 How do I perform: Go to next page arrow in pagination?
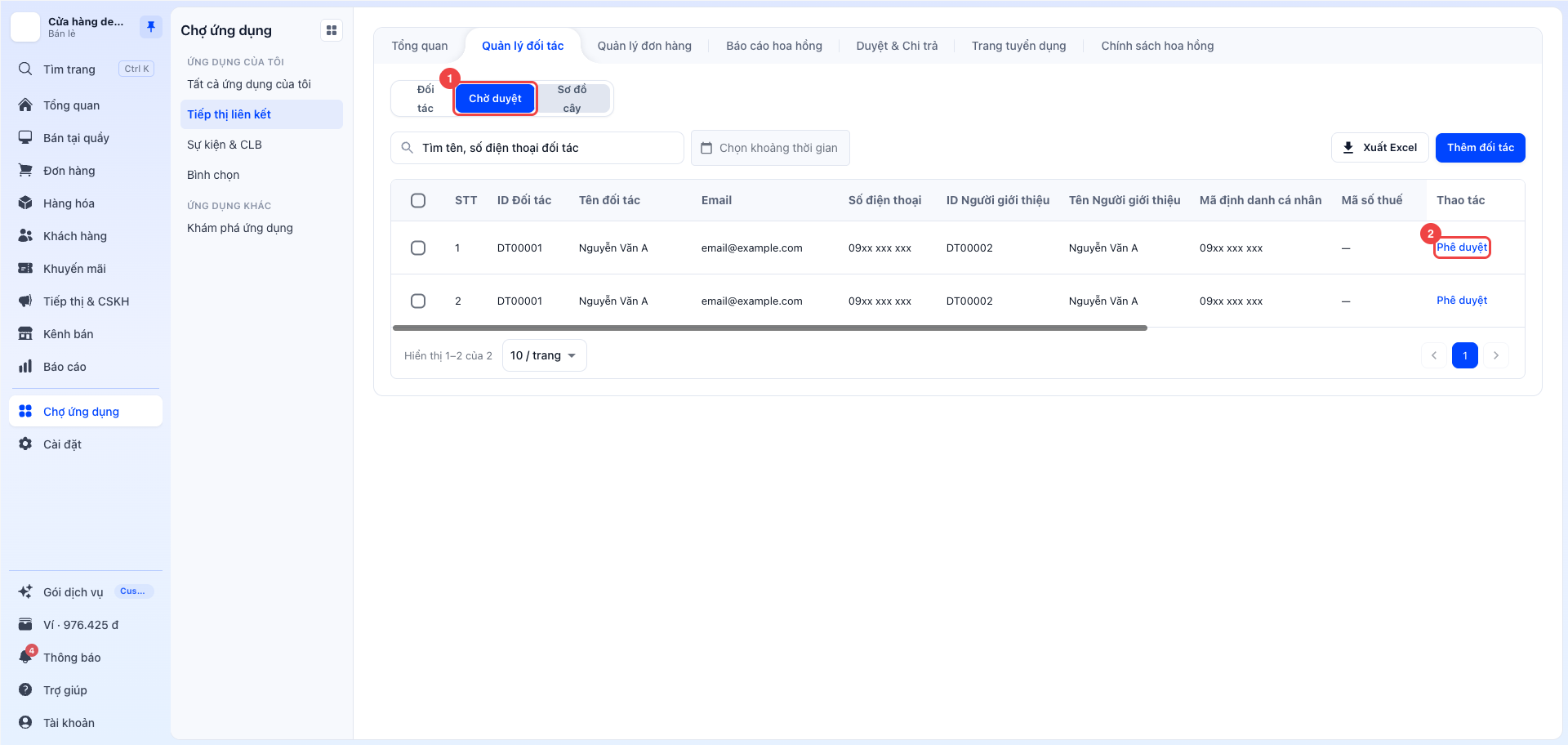[x=1496, y=355]
